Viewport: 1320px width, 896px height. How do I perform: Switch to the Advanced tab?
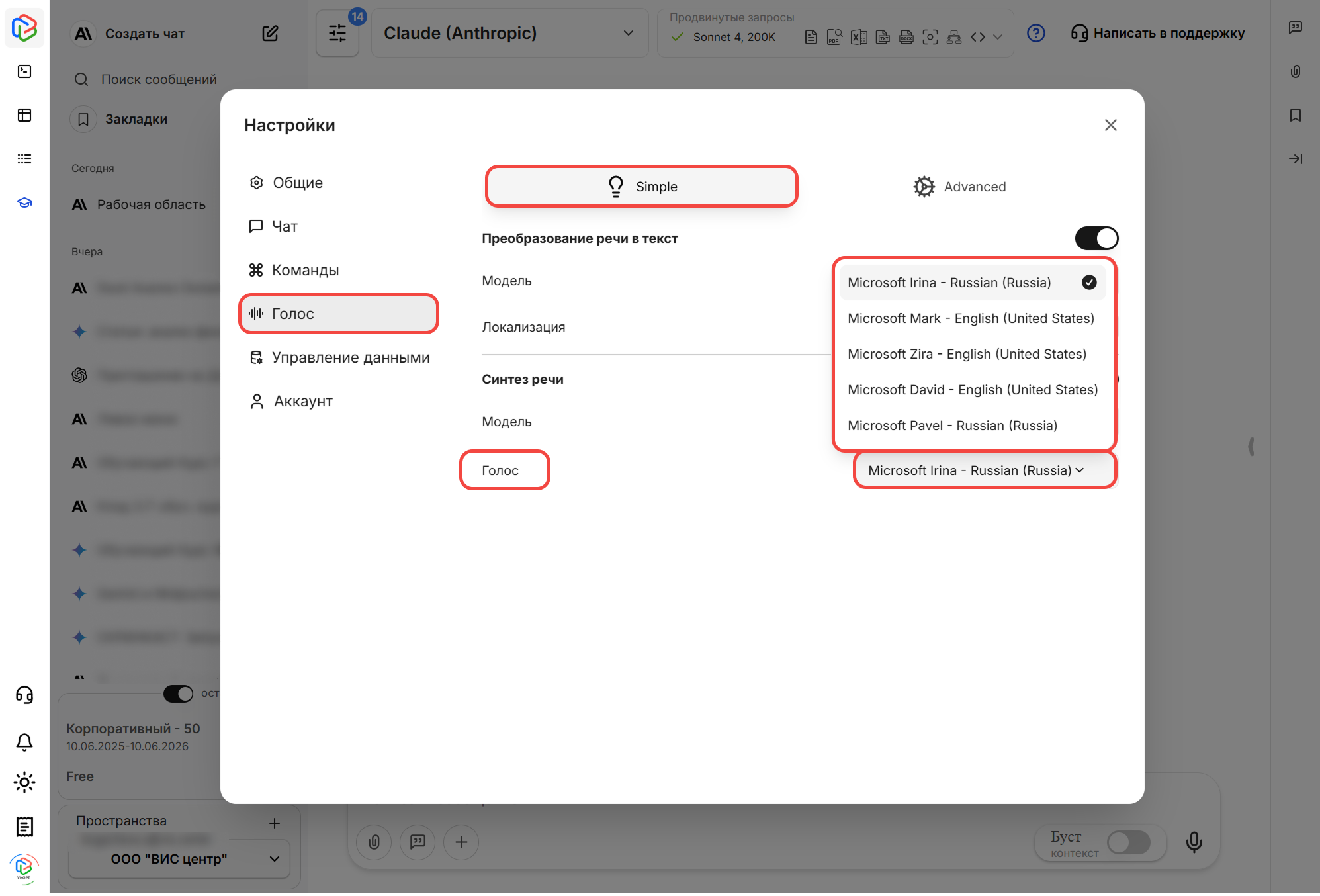(x=959, y=187)
